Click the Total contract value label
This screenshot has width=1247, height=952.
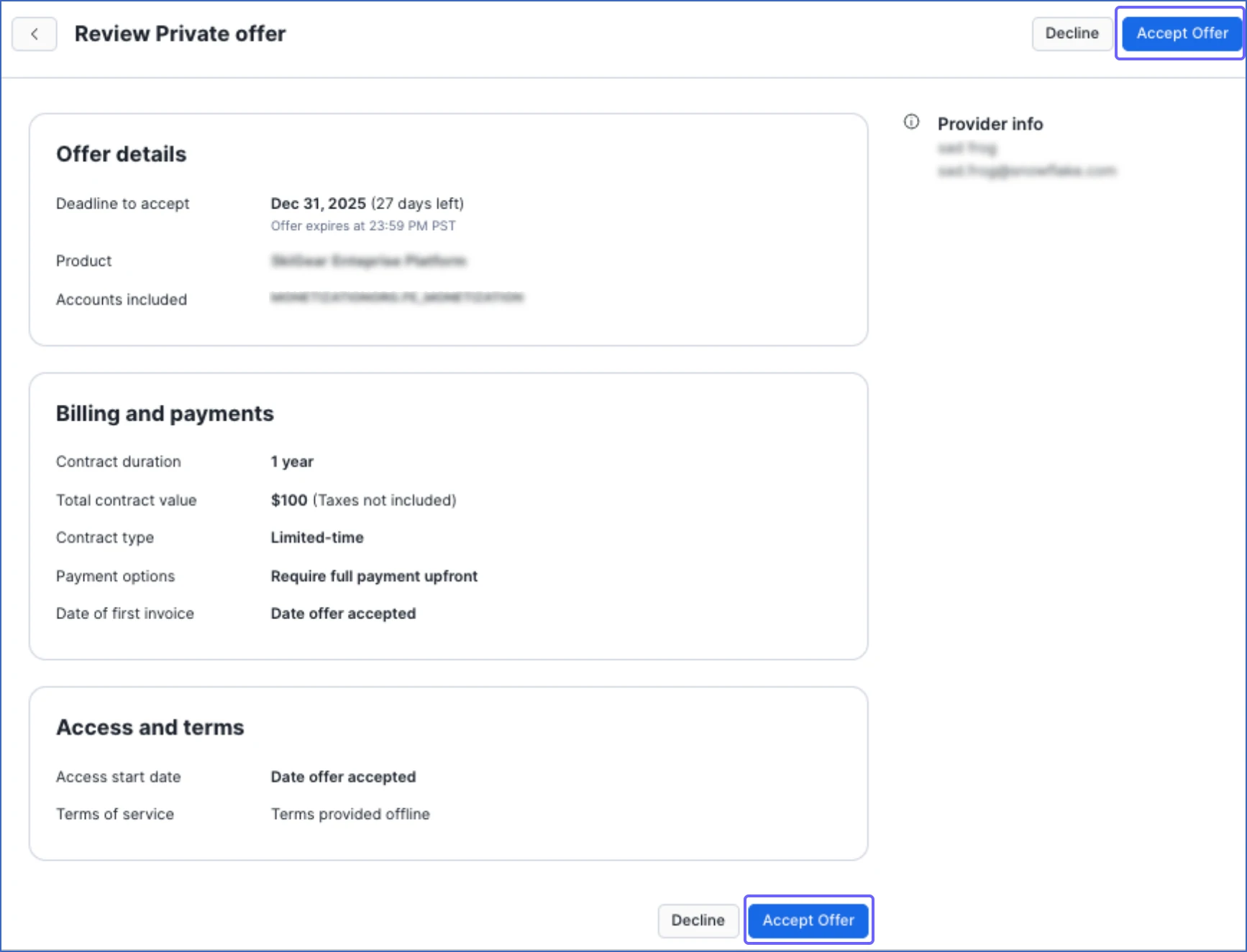126,500
